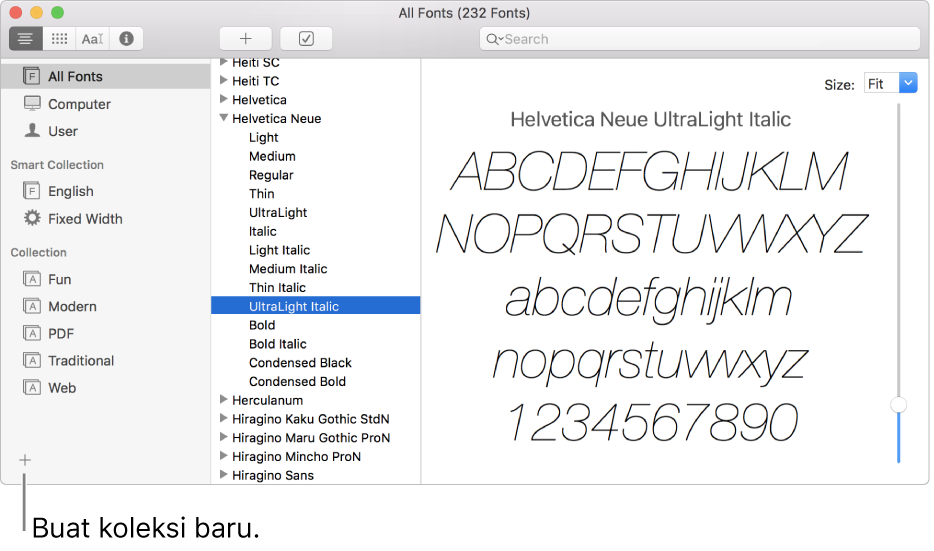The width and height of the screenshot is (934, 551).
Task: Open the Fun collection icon
Action: (x=32, y=279)
